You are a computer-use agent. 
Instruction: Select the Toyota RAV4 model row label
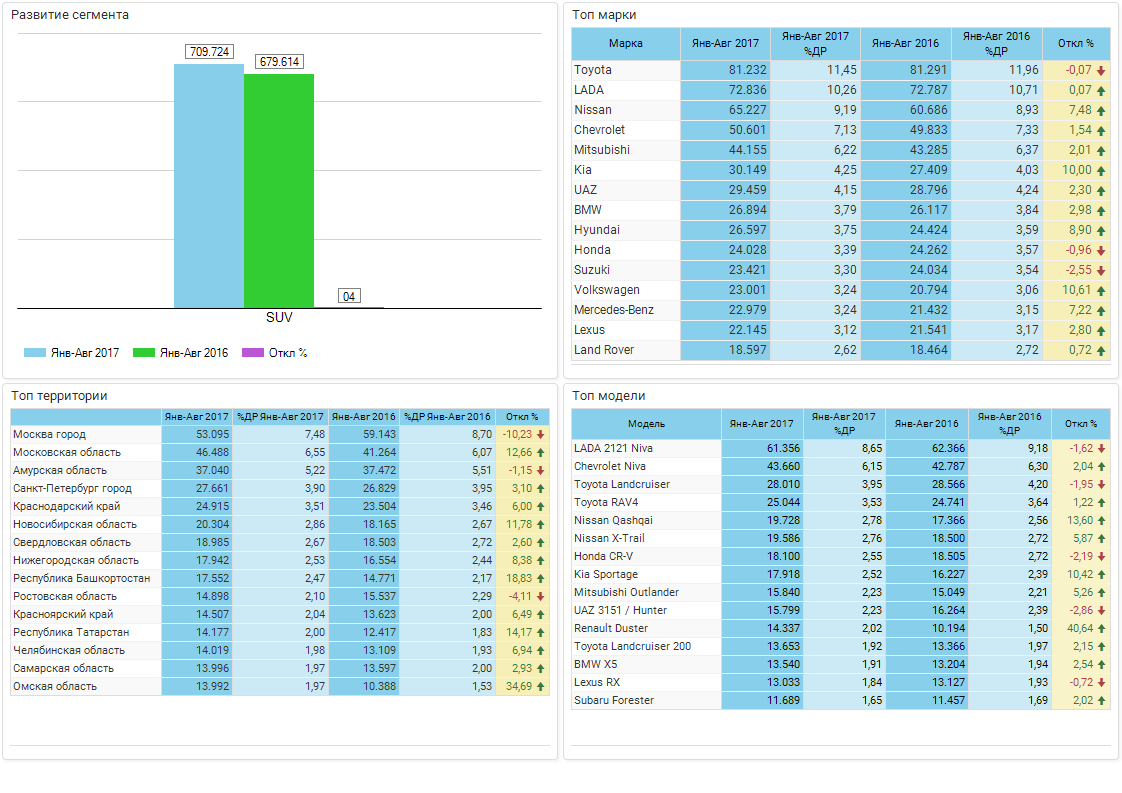point(606,502)
